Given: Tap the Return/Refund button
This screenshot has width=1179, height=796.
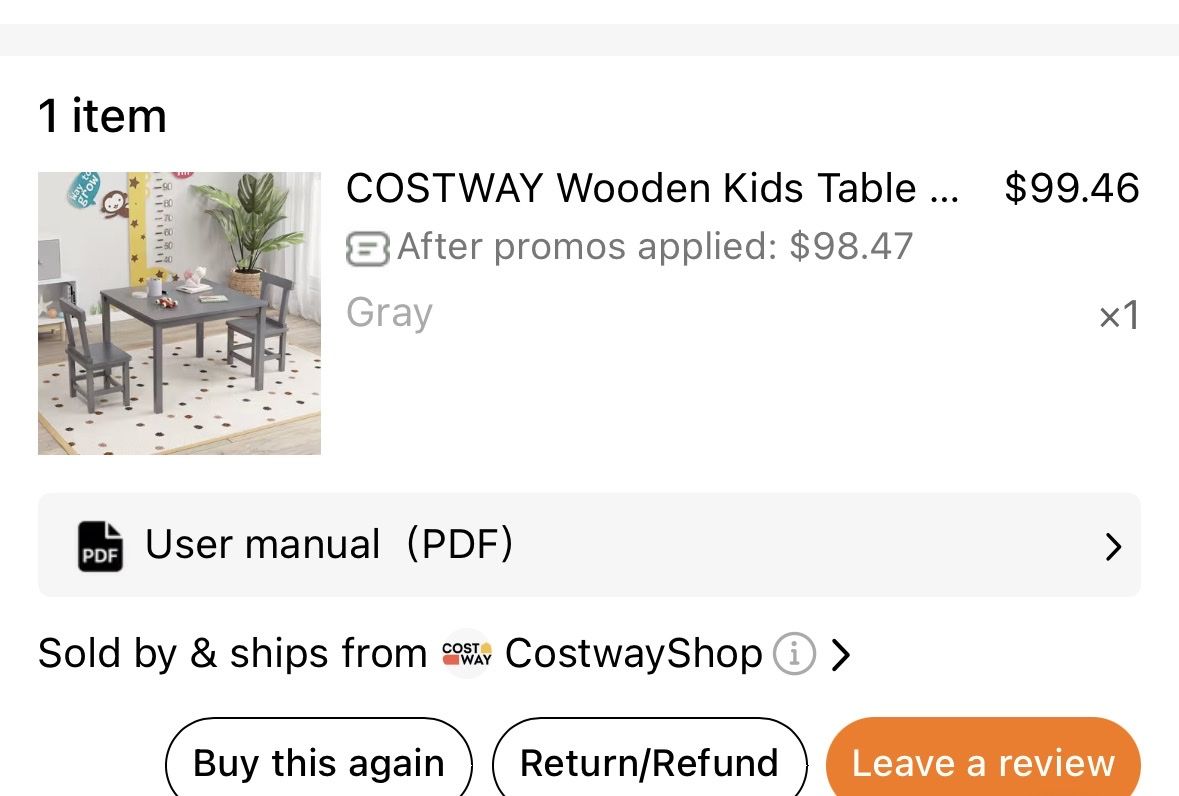Looking at the screenshot, I should click(x=650, y=758).
